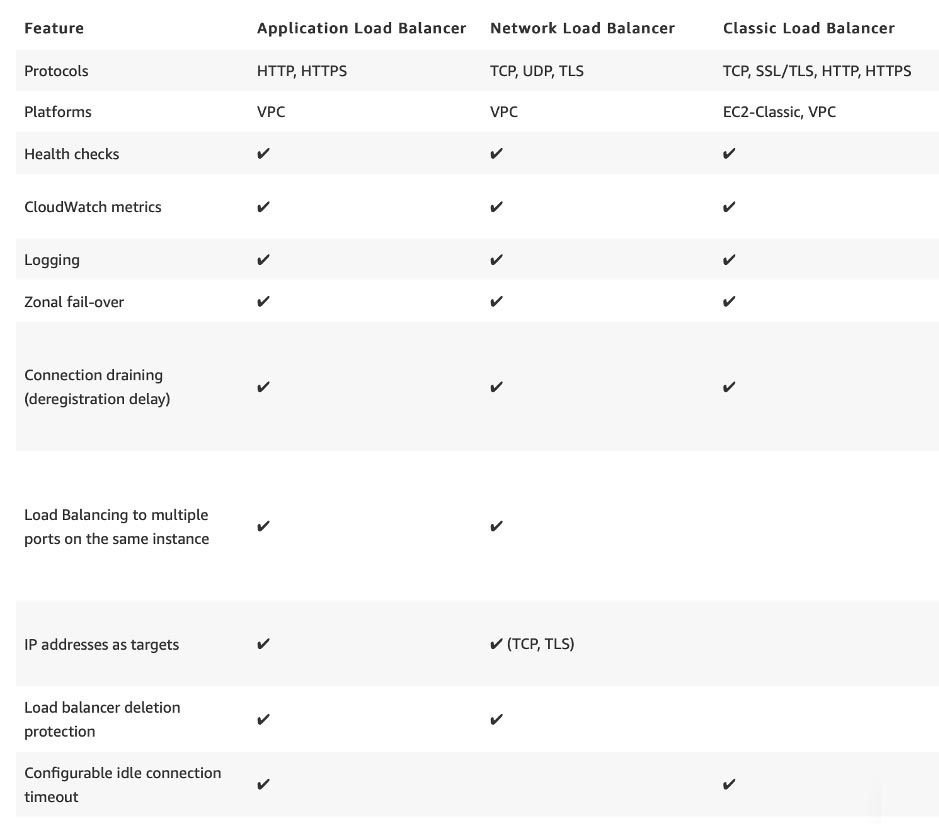The image size is (939, 824).
Task: Click Application Load Balancer IP addresses checkmark
Action: click(264, 644)
